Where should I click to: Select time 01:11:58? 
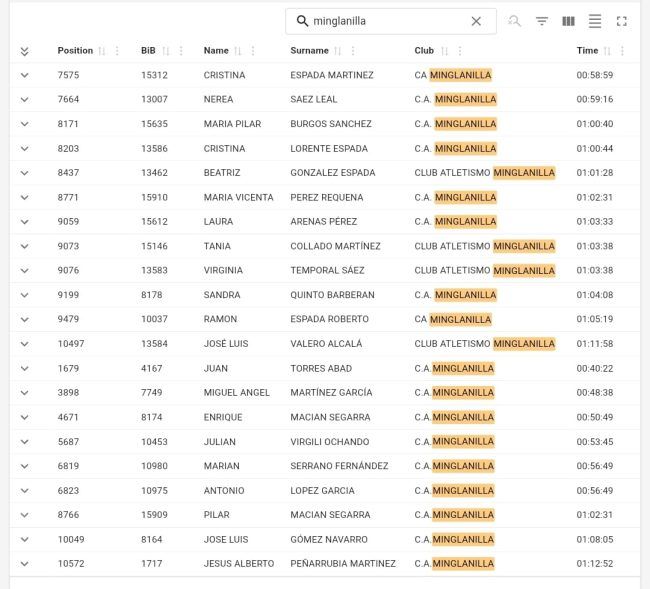[594, 344]
